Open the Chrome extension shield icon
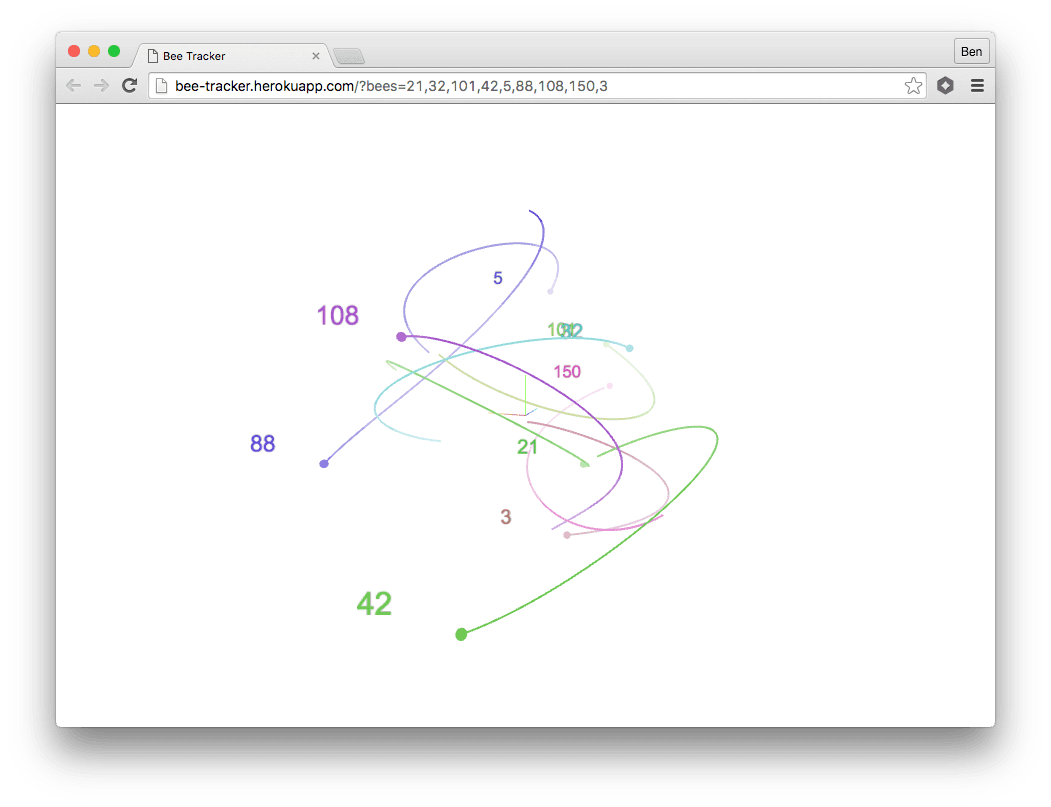Image resolution: width=1051 pixels, height=807 pixels. (945, 86)
